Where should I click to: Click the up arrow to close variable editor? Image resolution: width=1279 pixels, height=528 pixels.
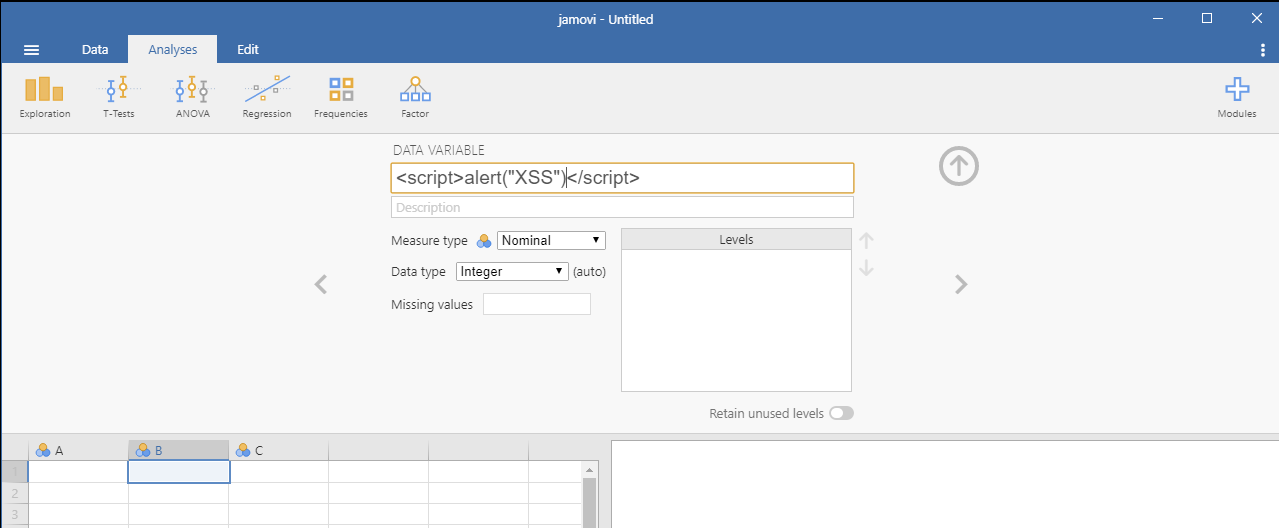point(958,167)
